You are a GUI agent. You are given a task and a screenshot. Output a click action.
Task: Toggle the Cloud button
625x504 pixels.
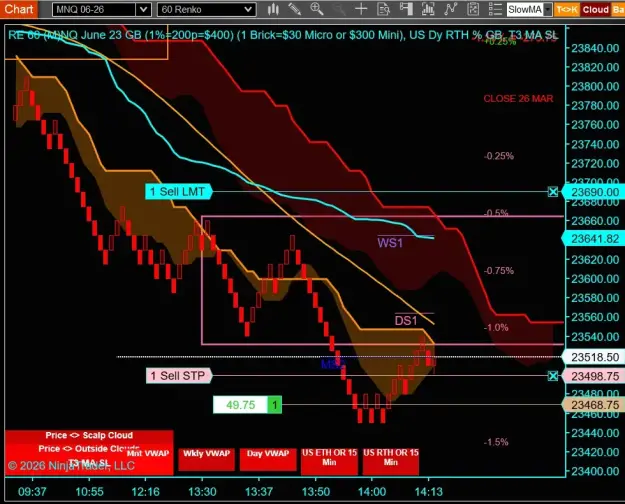(596, 10)
